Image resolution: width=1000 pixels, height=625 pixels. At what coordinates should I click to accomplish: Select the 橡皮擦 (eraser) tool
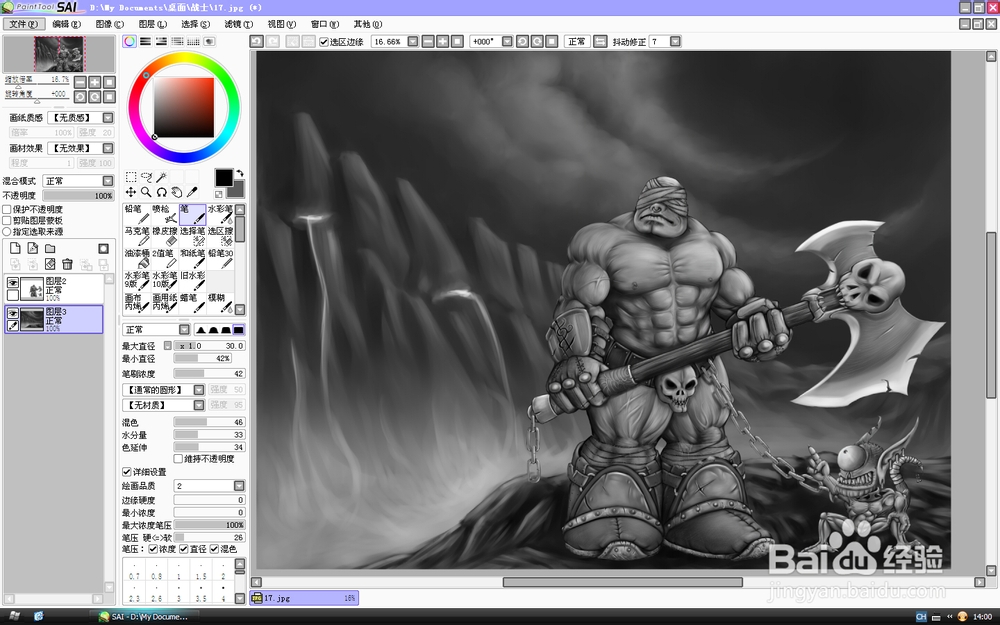pyautogui.click(x=165, y=237)
